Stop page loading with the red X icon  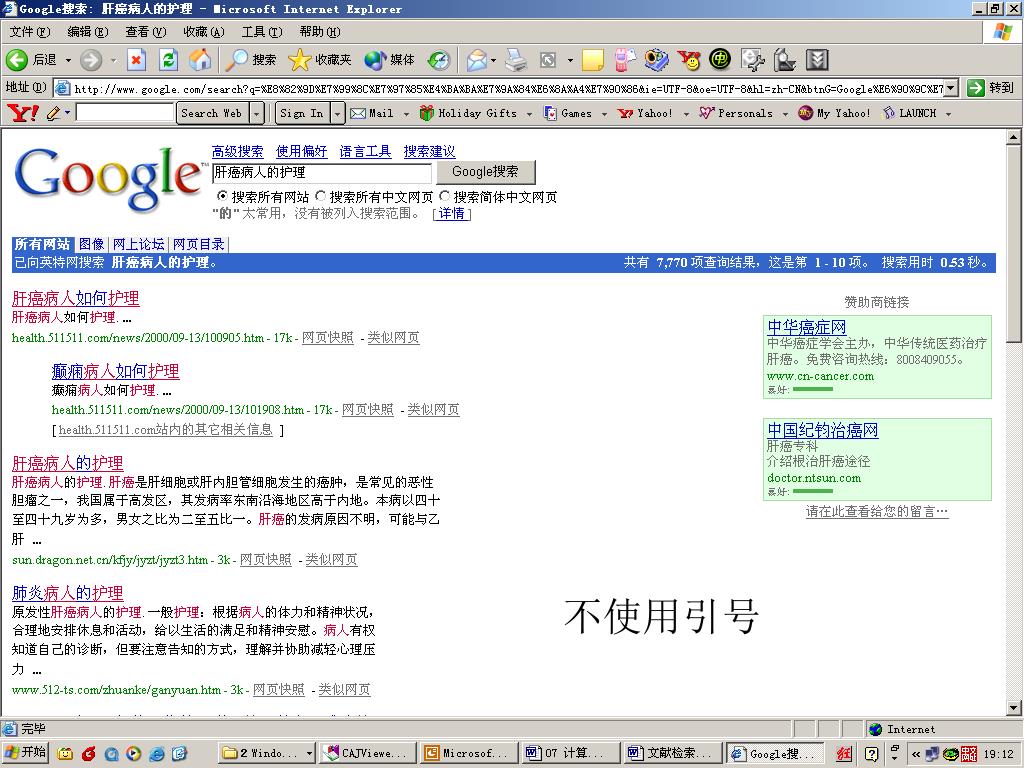point(136,60)
